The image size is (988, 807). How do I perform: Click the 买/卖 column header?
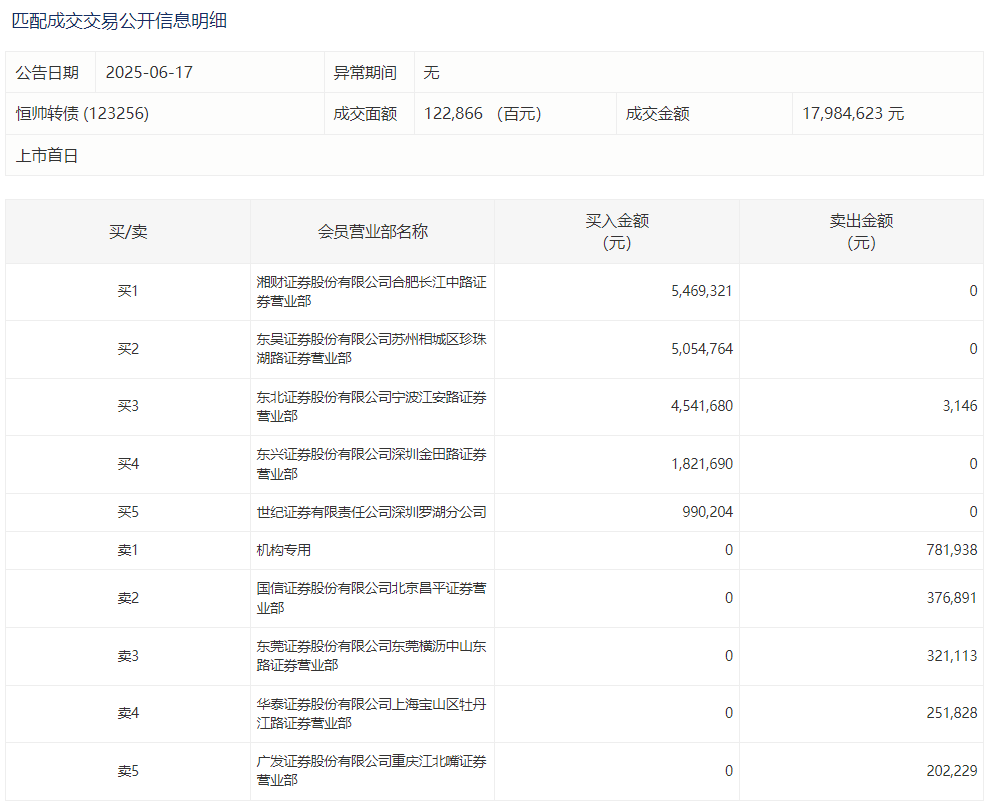(x=128, y=232)
